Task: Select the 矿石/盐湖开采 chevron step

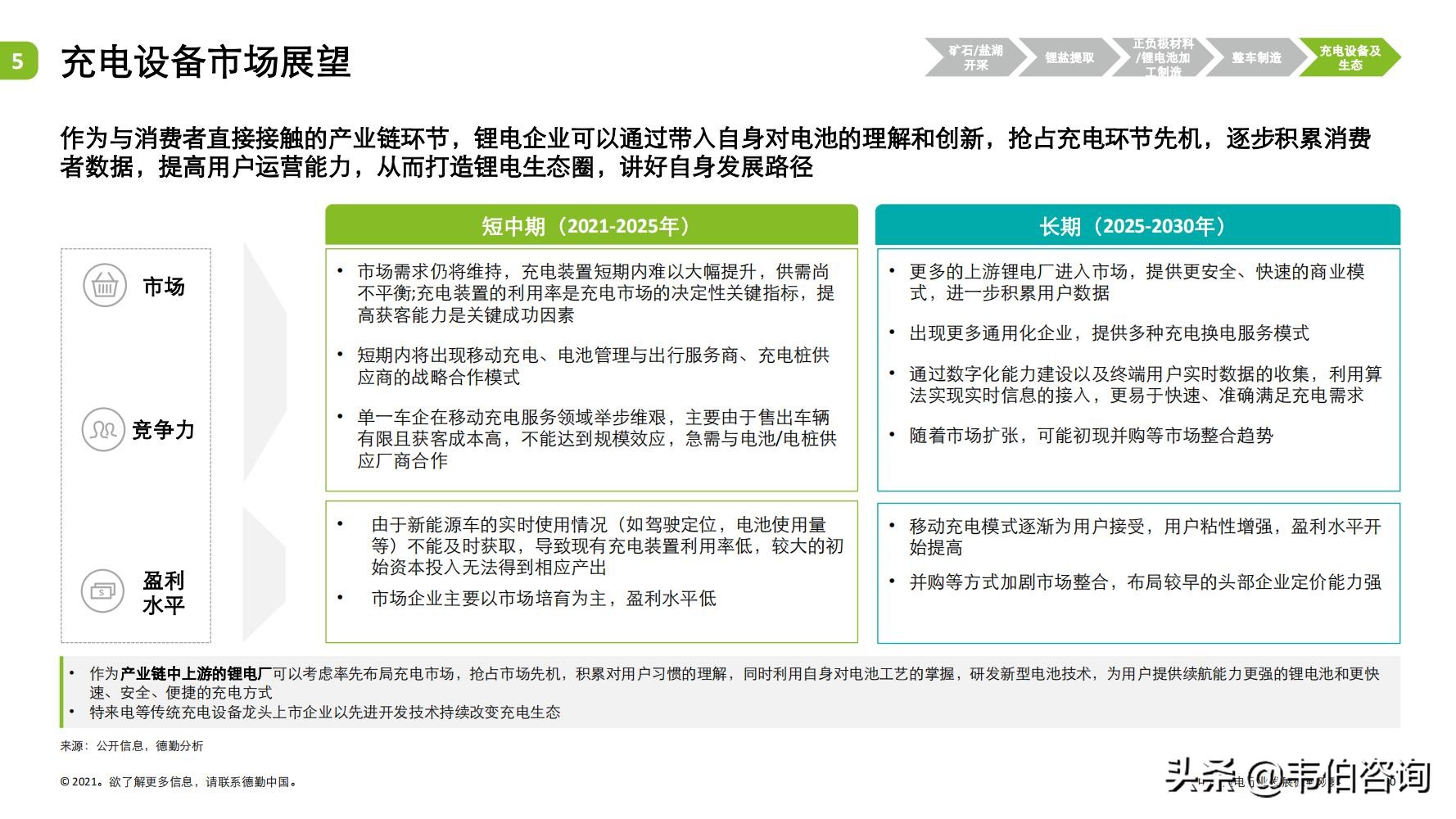Action: point(975,57)
